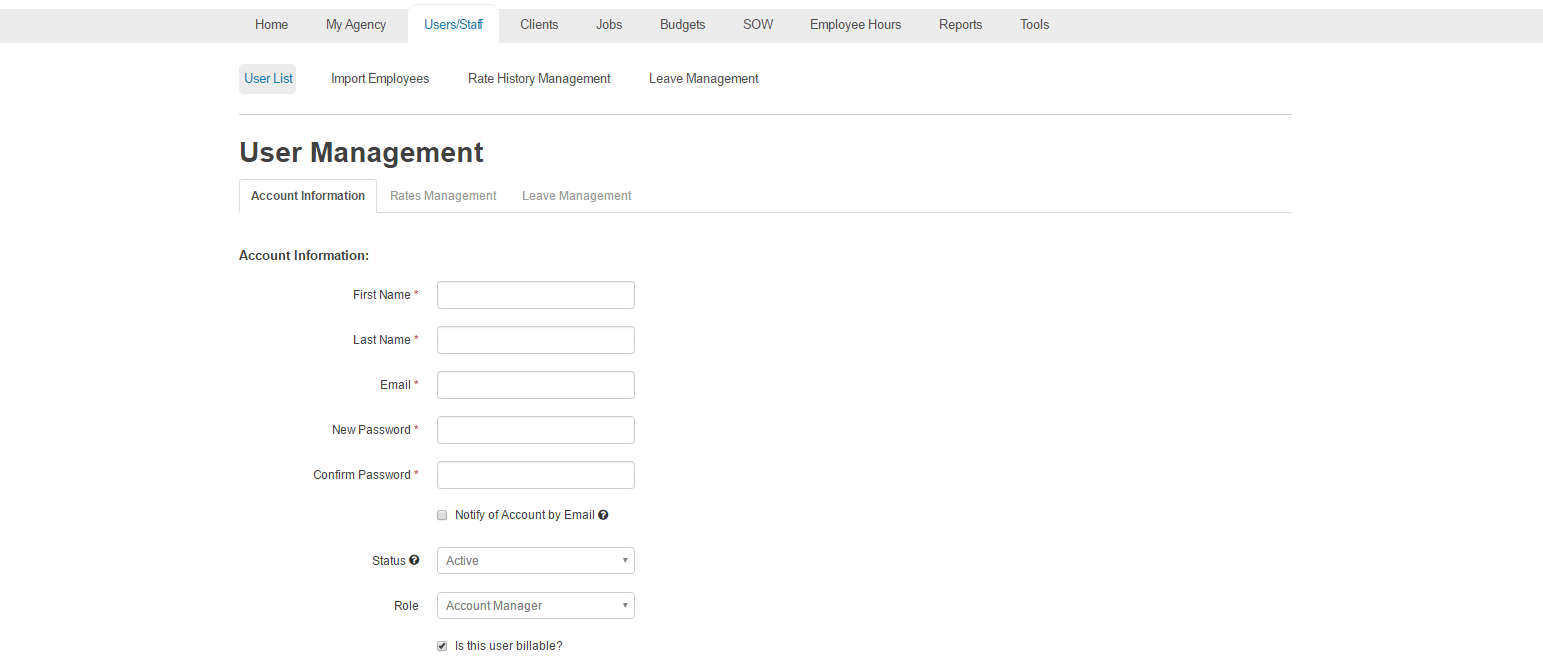Open the Budgets menu

coord(682,24)
